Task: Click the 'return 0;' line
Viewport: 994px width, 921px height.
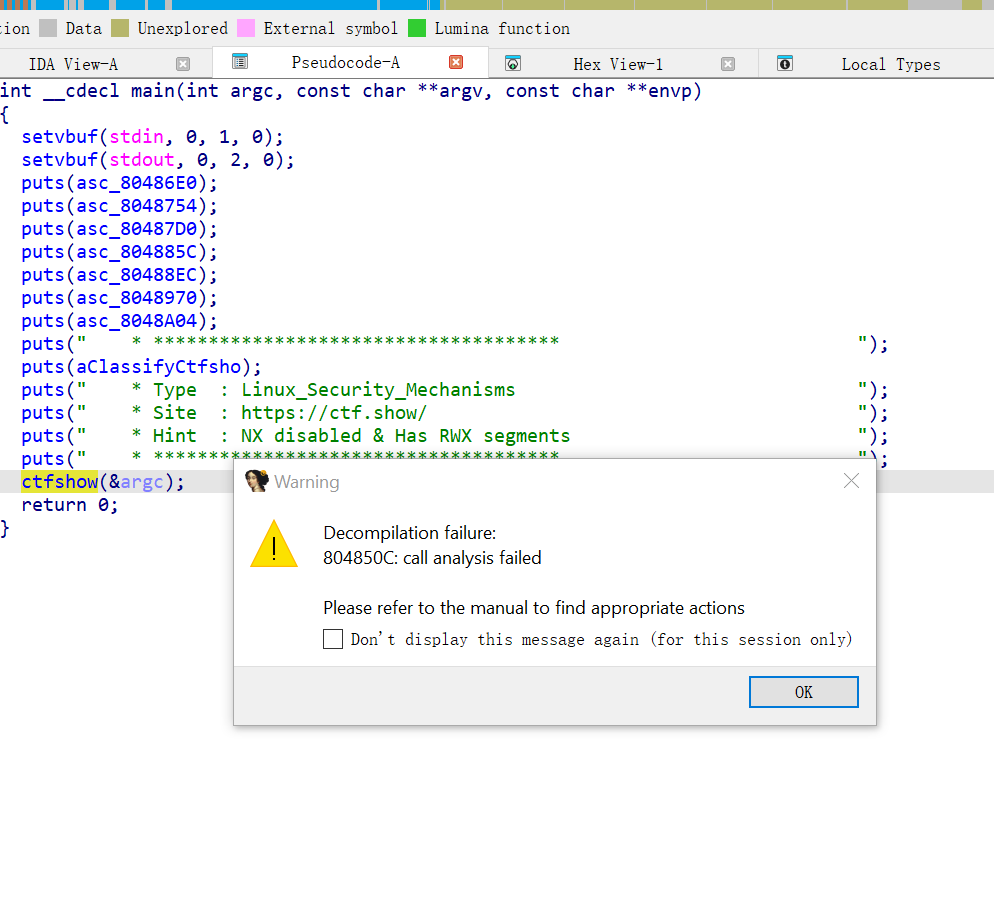Action: click(70, 505)
